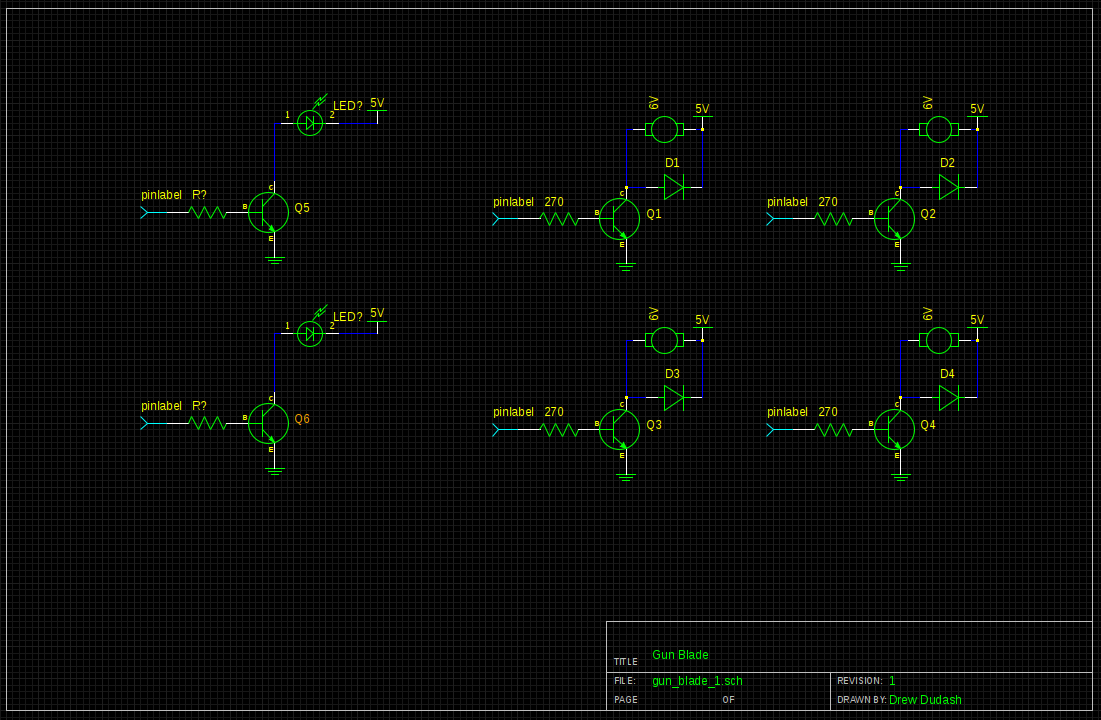This screenshot has height=720, width=1101.
Task: Click the 5V power label above D4
Action: pyautogui.click(x=977, y=320)
